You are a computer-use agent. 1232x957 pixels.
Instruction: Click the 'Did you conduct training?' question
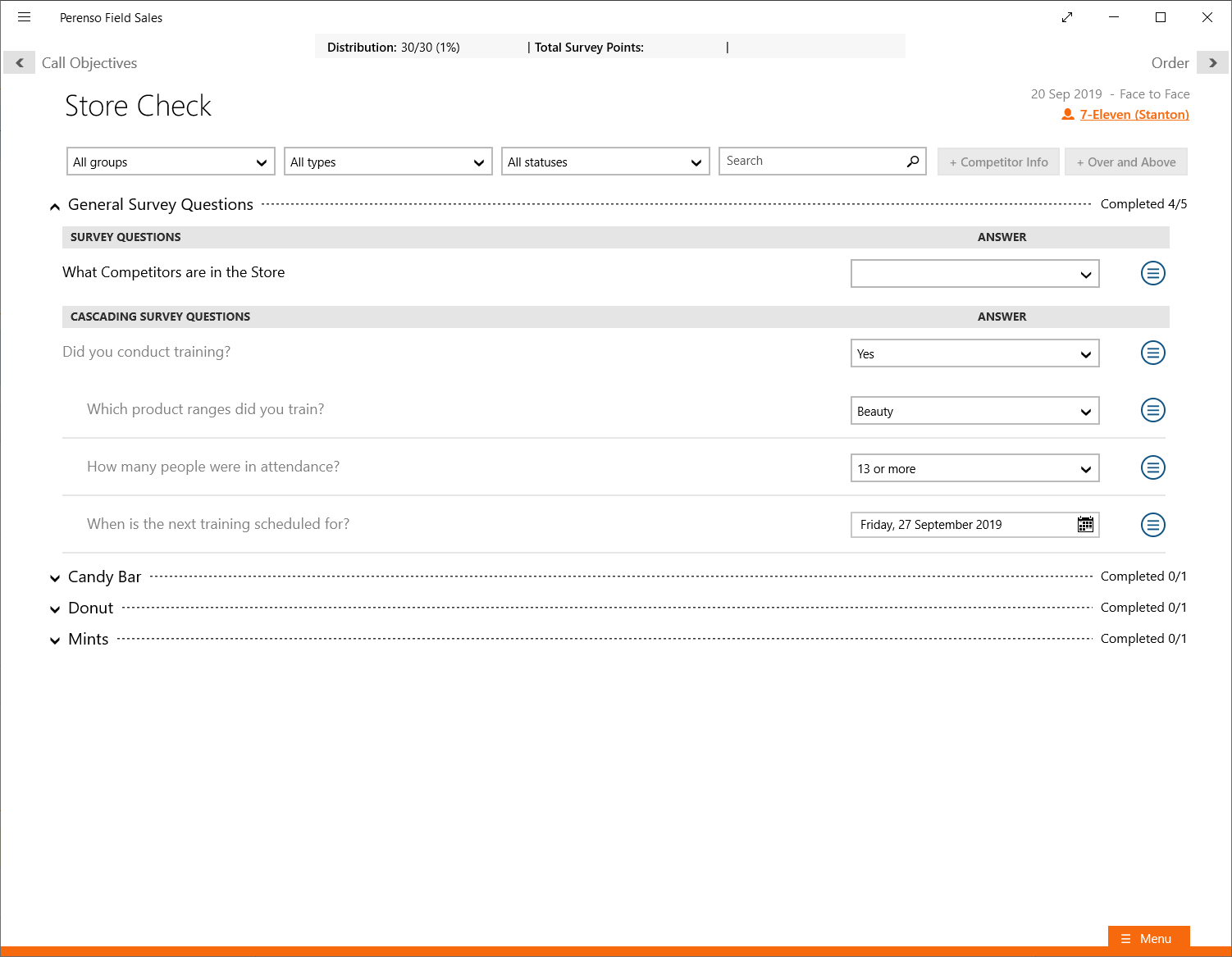(x=147, y=352)
